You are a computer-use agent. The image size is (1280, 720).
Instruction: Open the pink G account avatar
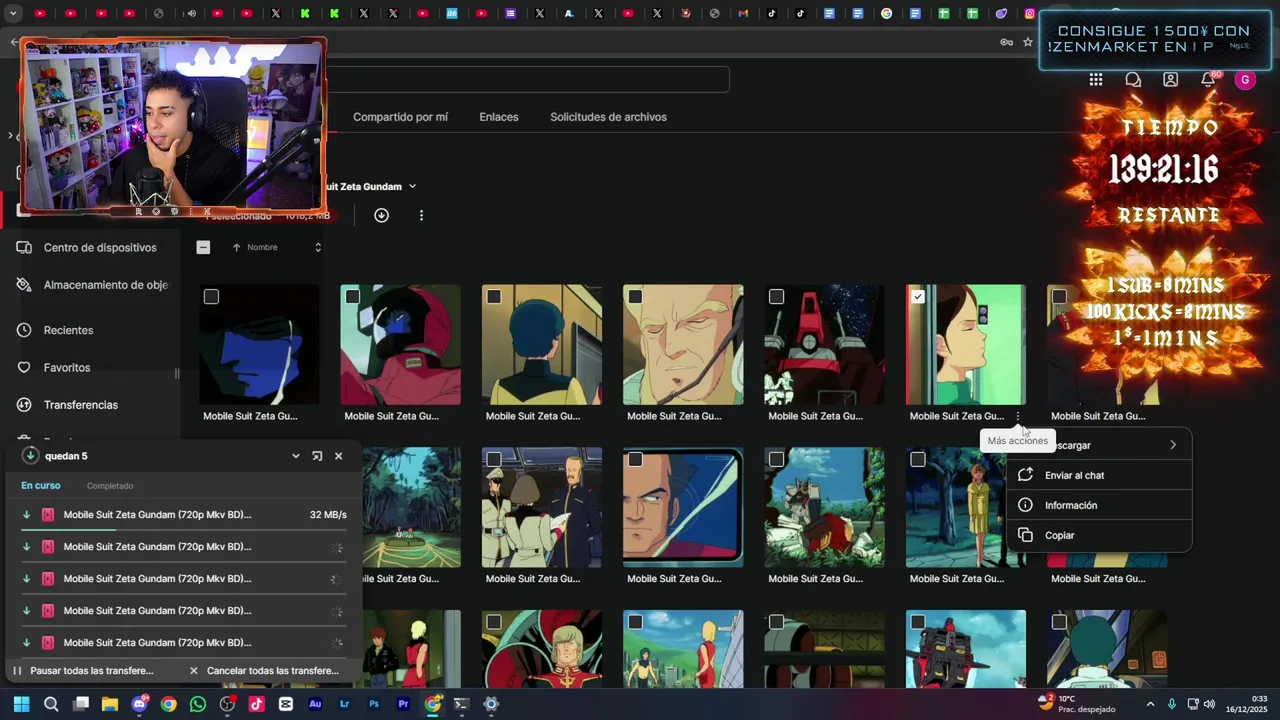[x=1245, y=80]
